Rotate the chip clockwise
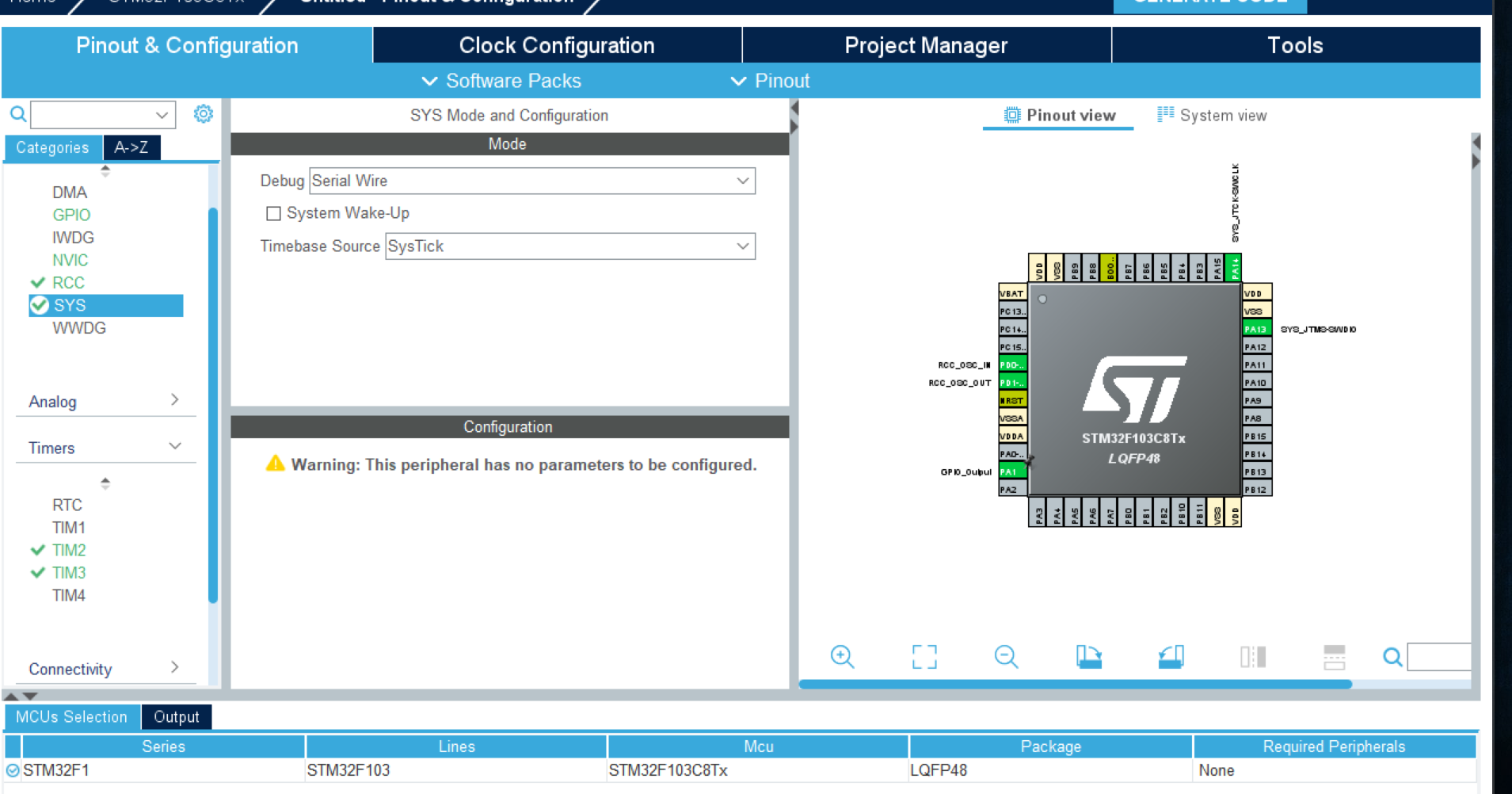The height and width of the screenshot is (794, 1512). tap(1088, 656)
